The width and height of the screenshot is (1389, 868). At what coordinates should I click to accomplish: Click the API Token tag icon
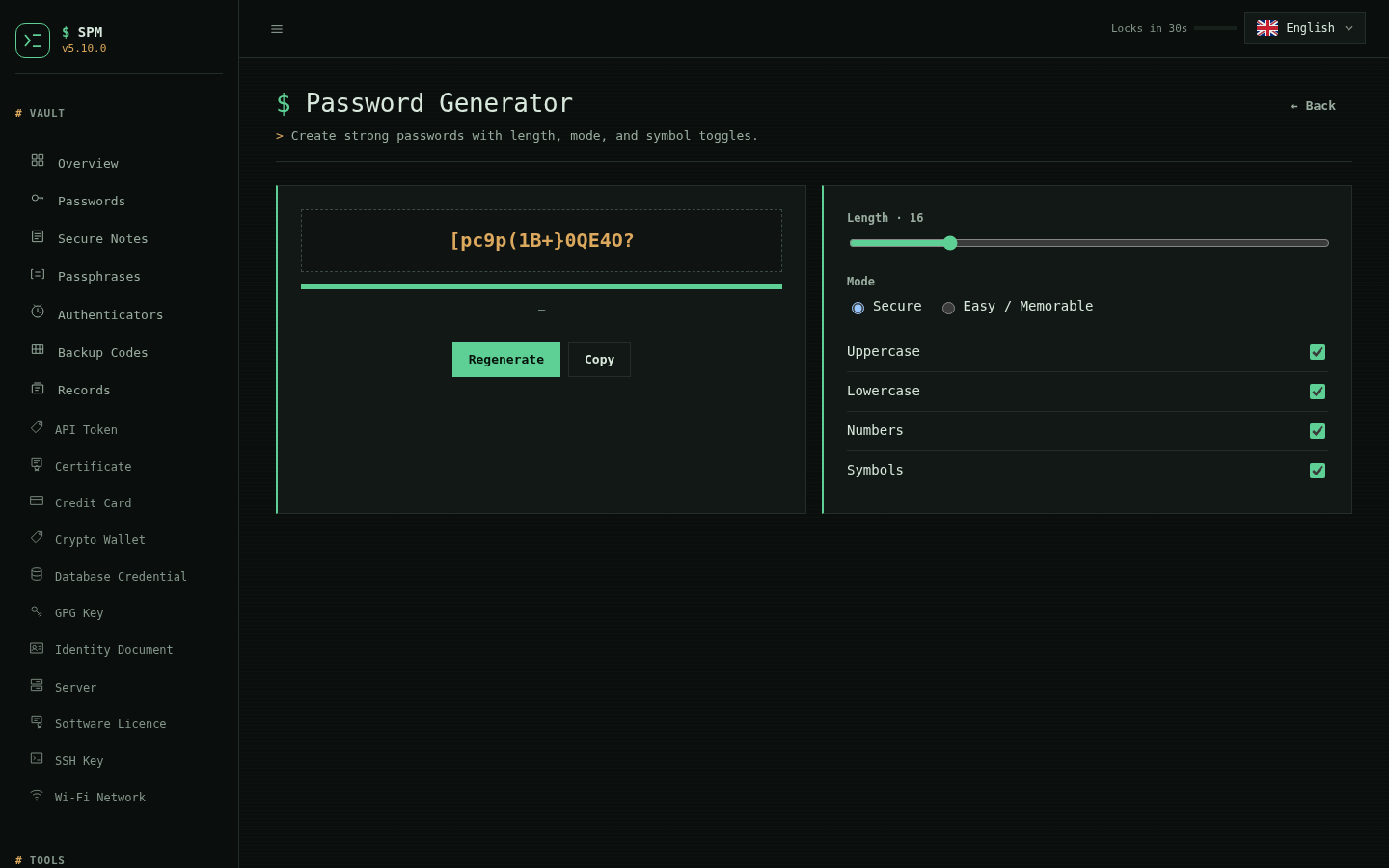tap(37, 427)
